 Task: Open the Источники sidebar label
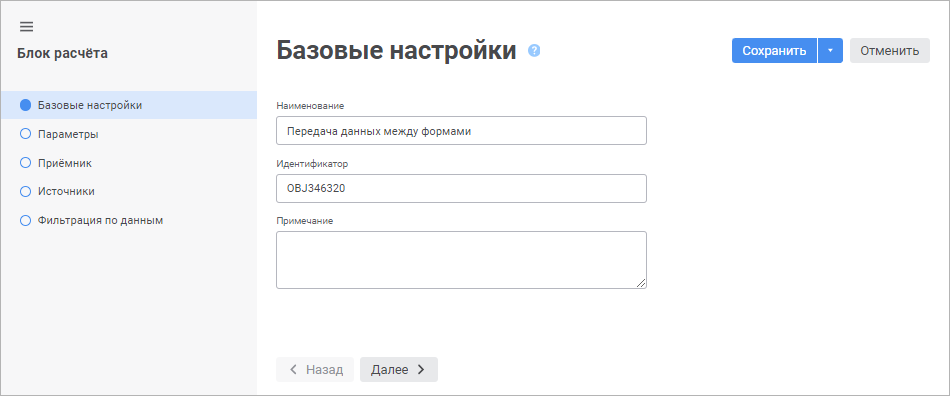click(x=66, y=191)
